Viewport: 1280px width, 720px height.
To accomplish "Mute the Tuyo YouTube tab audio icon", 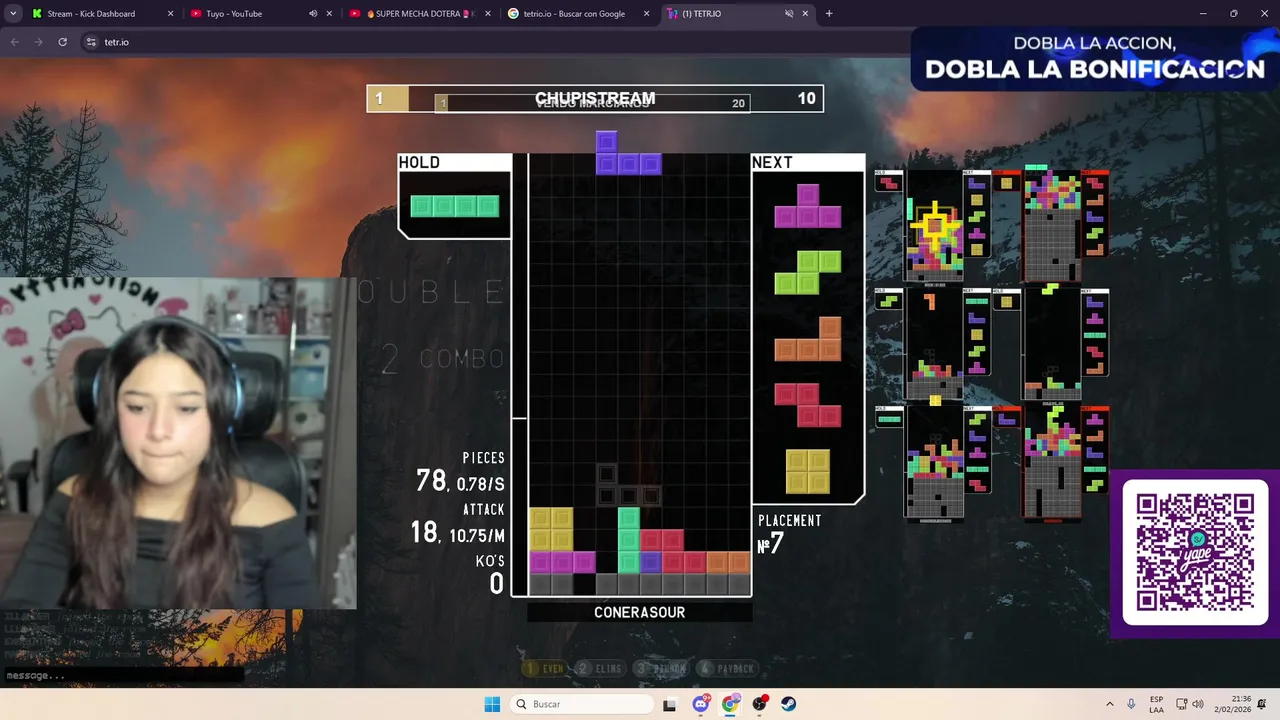I will pos(313,14).
